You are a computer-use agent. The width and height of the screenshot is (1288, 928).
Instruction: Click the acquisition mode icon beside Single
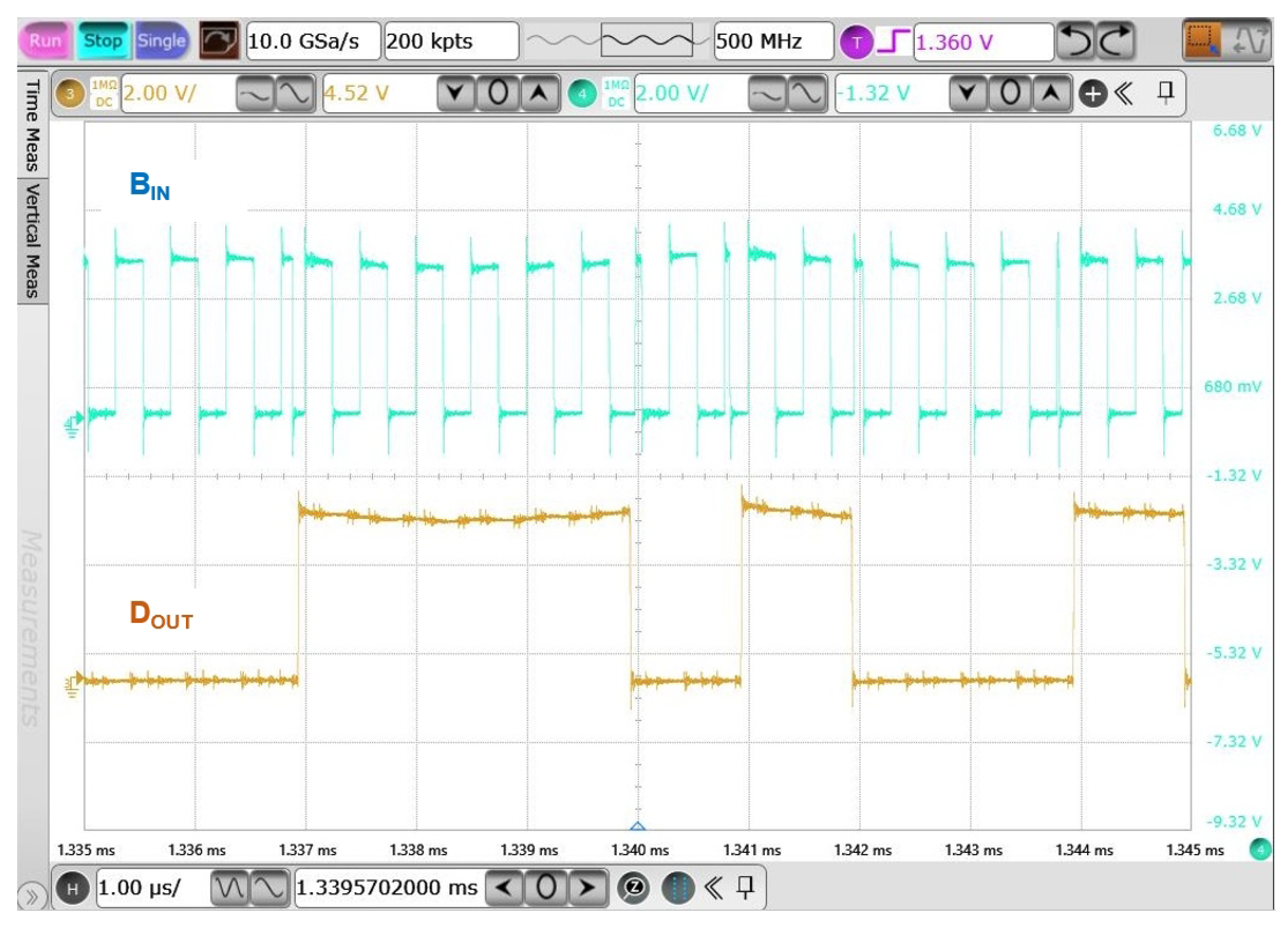point(219,41)
